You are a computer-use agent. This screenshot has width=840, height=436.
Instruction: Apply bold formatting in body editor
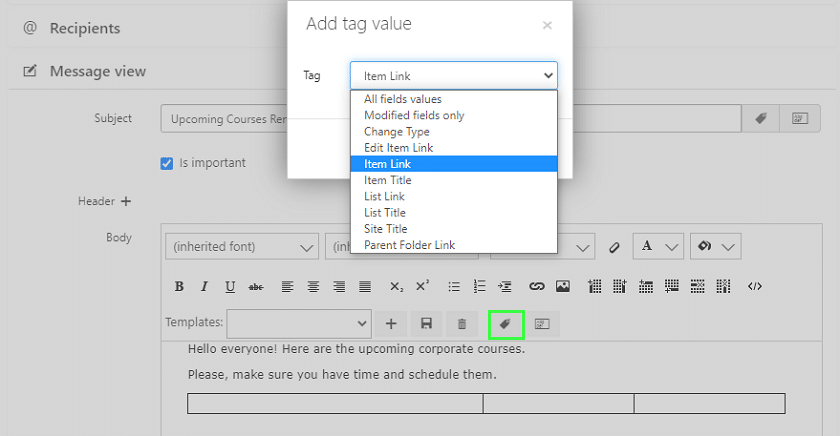click(179, 287)
